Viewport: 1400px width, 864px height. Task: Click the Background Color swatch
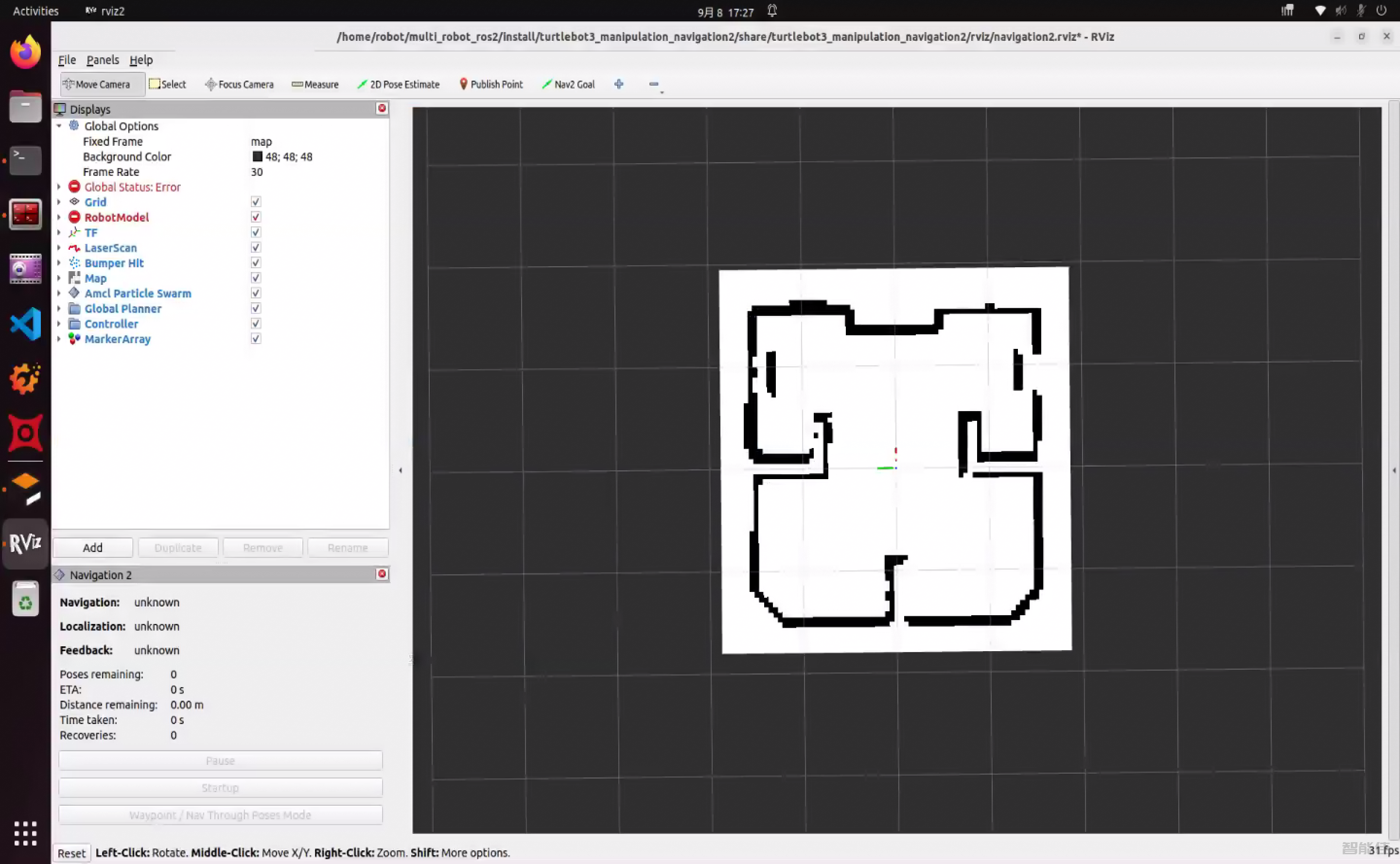point(257,156)
